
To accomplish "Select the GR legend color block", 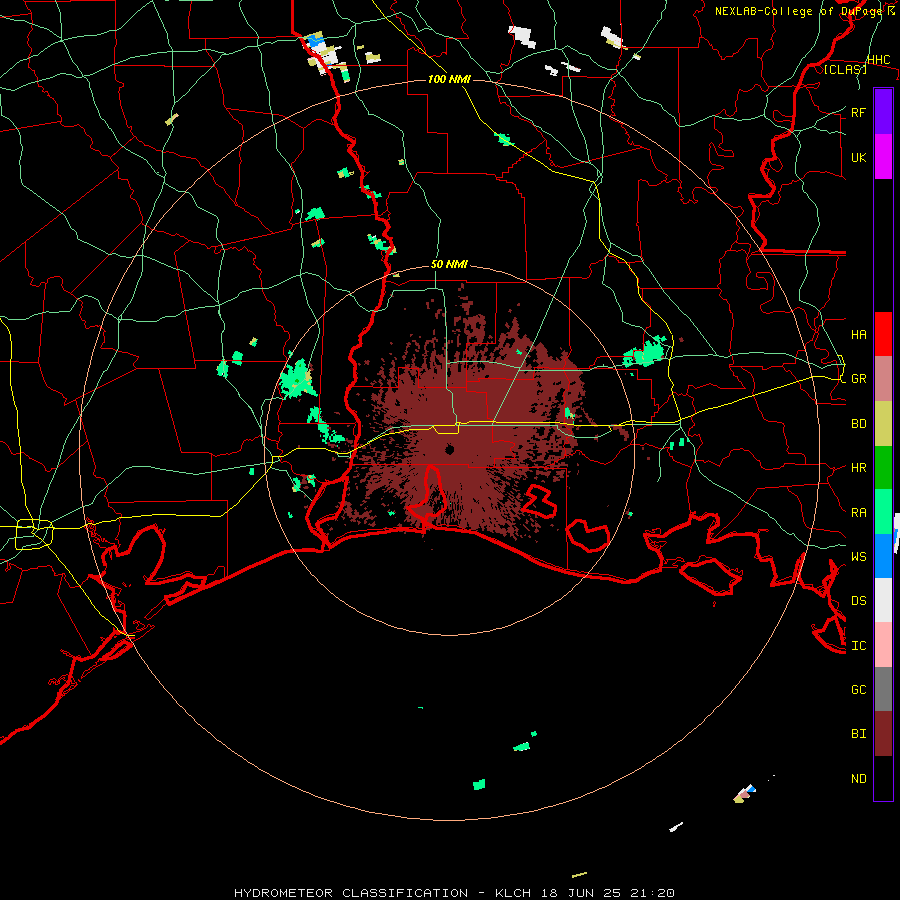I will tap(883, 378).
